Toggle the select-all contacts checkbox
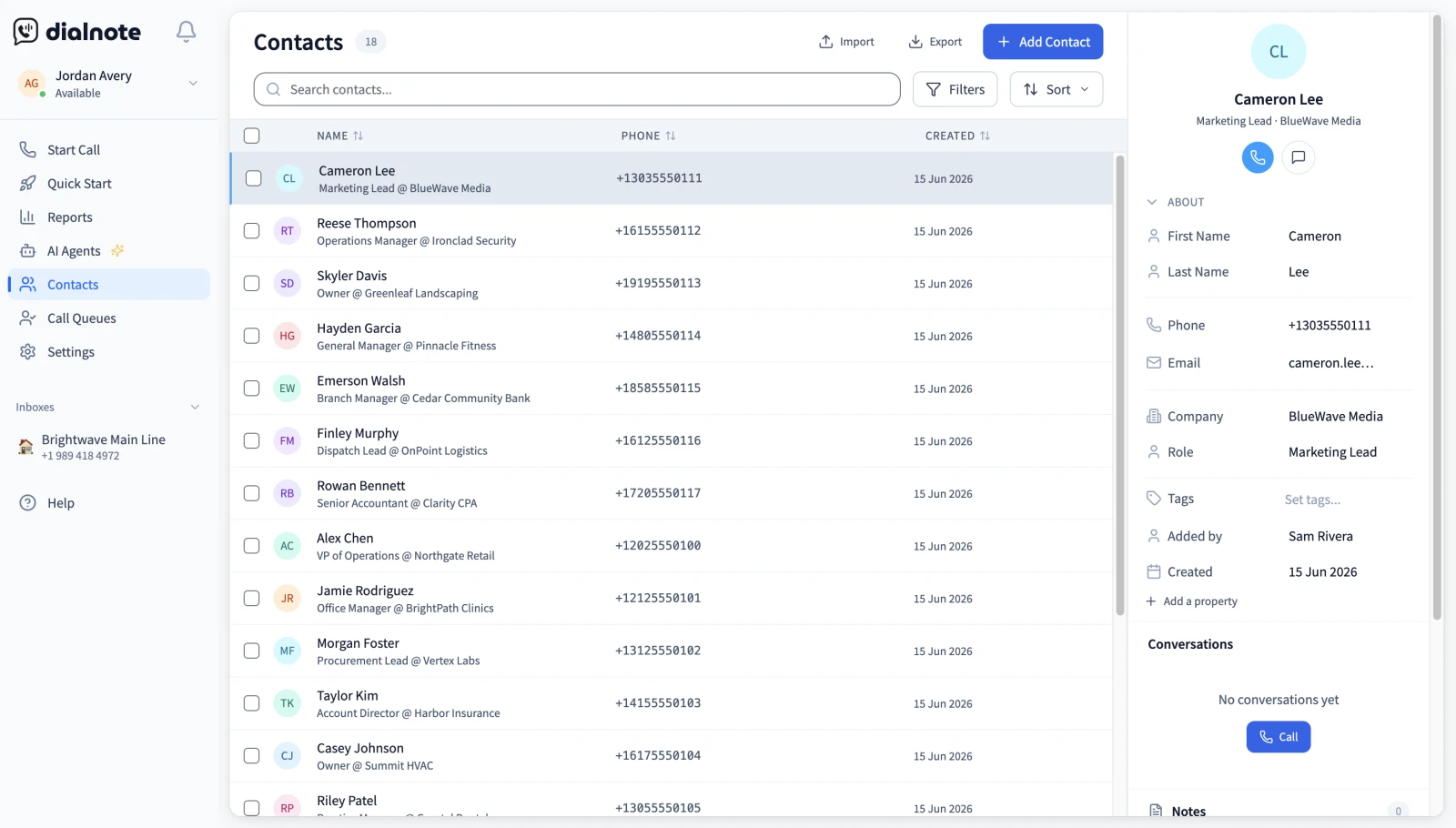This screenshot has height=828, width=1456. coord(252,136)
